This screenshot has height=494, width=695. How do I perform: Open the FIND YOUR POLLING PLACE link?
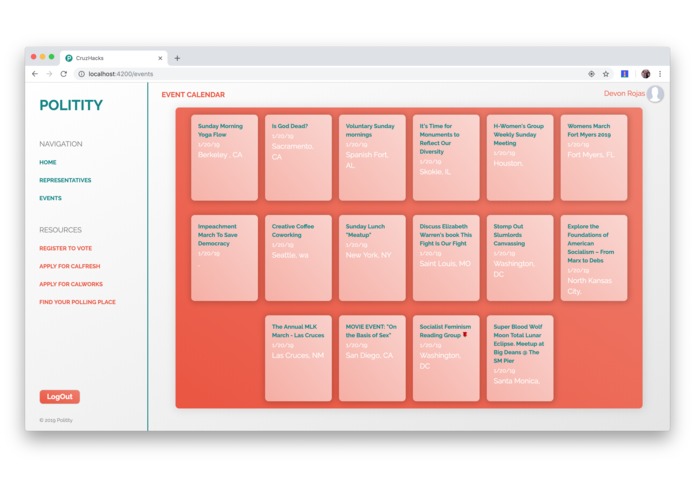click(x=78, y=302)
